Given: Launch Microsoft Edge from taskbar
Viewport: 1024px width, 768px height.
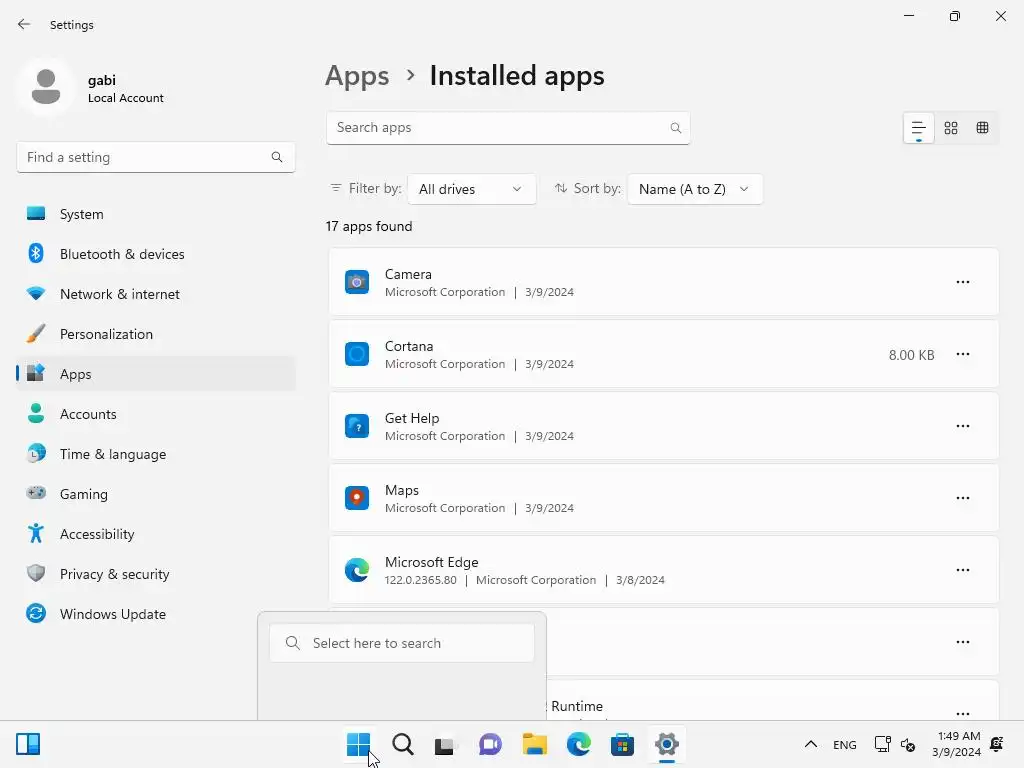Looking at the screenshot, I should click(579, 744).
